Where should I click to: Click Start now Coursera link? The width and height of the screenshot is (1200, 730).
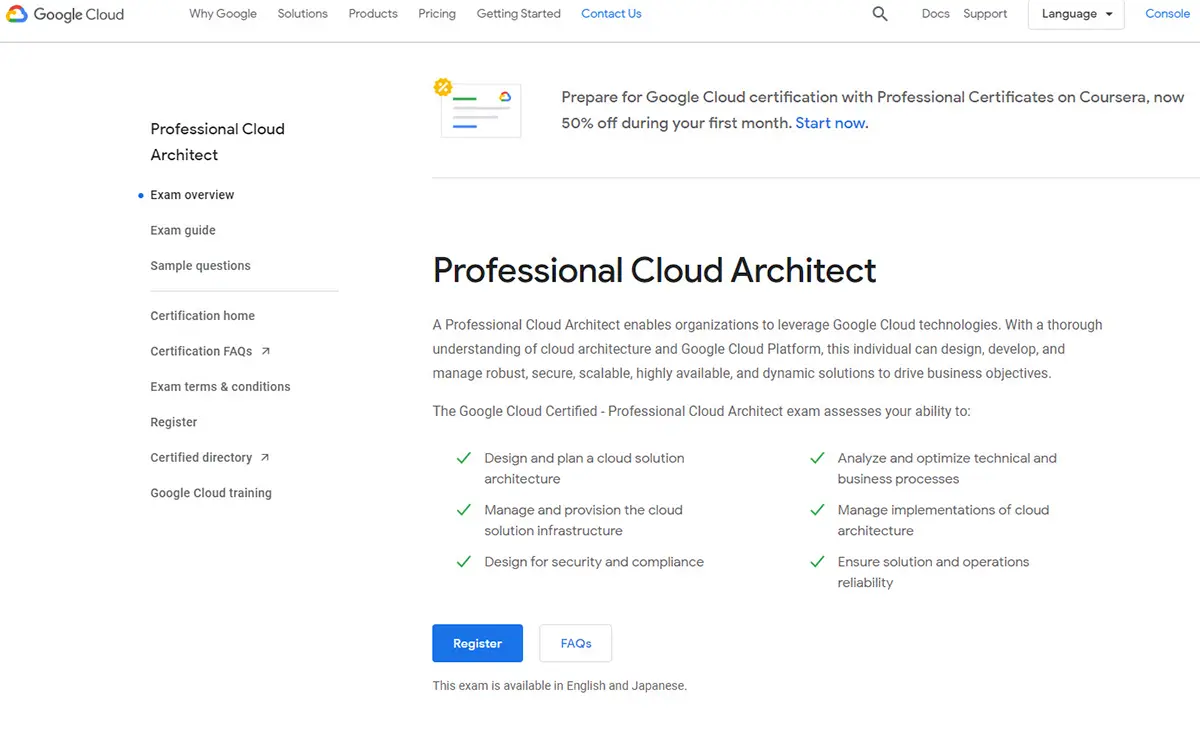pyautogui.click(x=830, y=123)
